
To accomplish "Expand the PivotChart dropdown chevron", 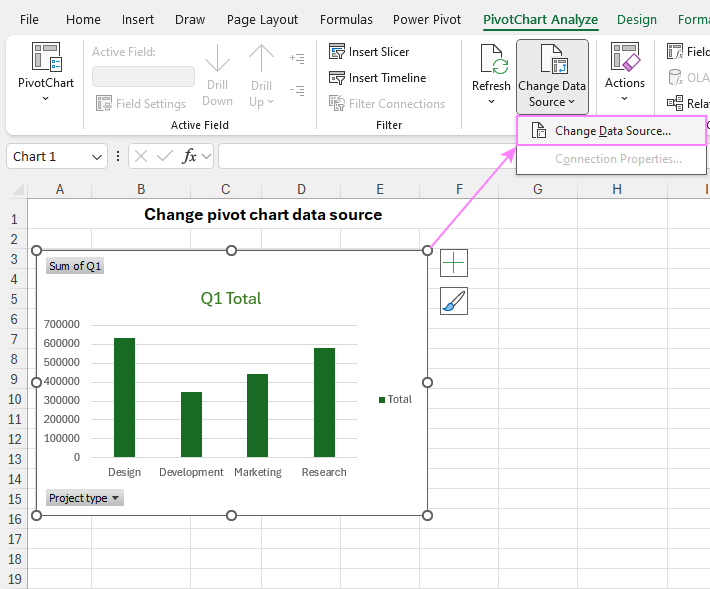I will click(45, 98).
